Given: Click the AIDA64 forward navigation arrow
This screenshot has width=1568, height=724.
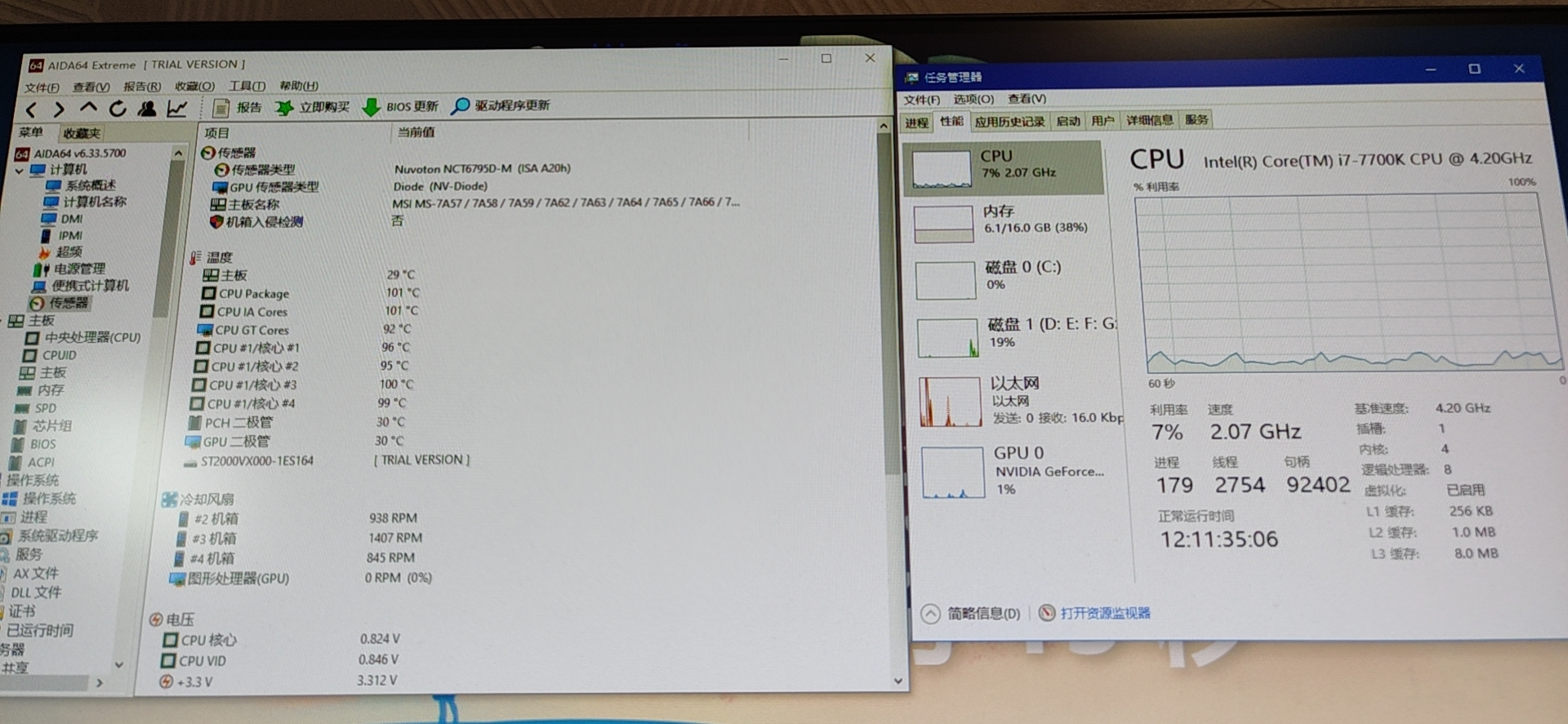Looking at the screenshot, I should pos(59,109).
